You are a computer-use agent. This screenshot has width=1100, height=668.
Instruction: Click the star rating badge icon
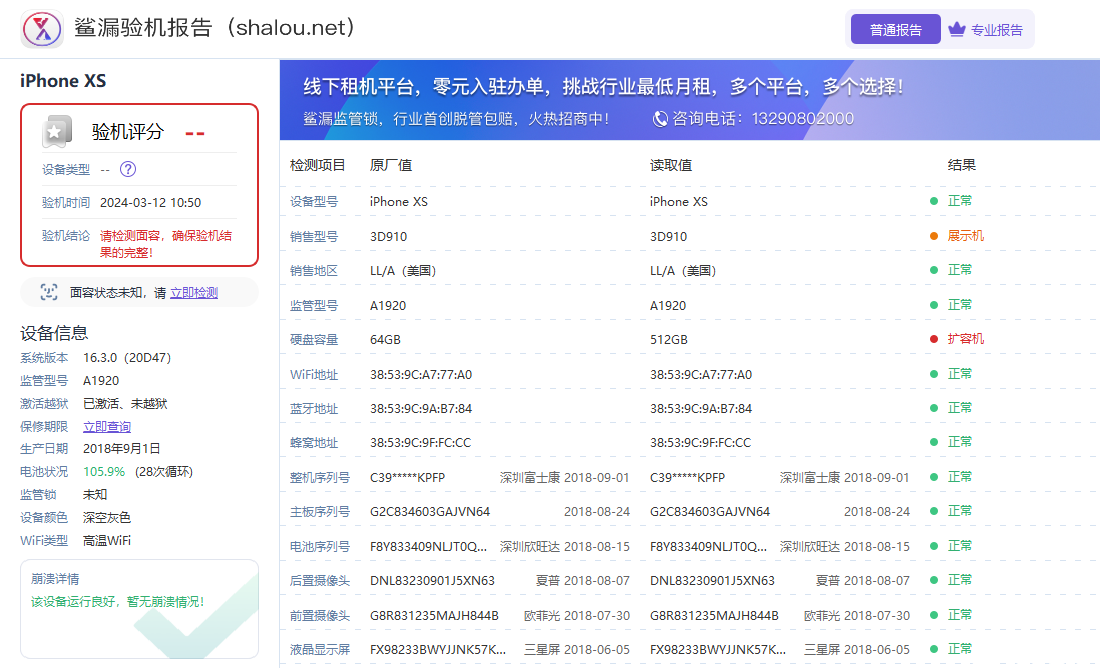click(56, 131)
